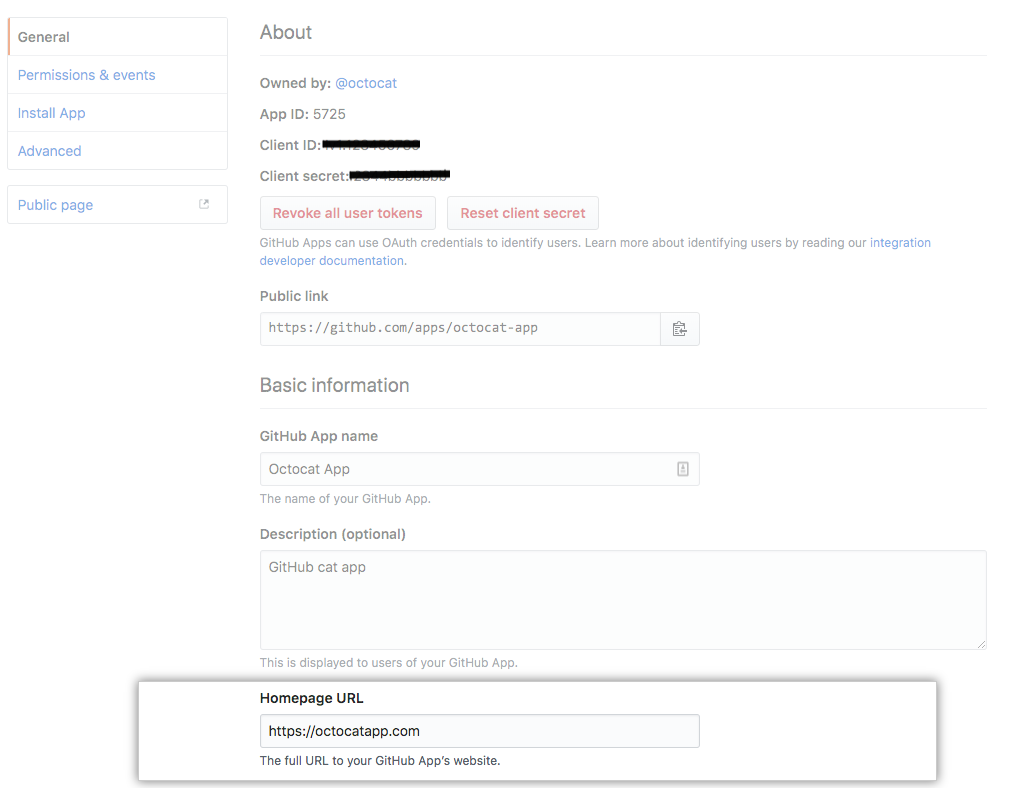1012x788 pixels.
Task: Open the Install App section
Action: (51, 112)
